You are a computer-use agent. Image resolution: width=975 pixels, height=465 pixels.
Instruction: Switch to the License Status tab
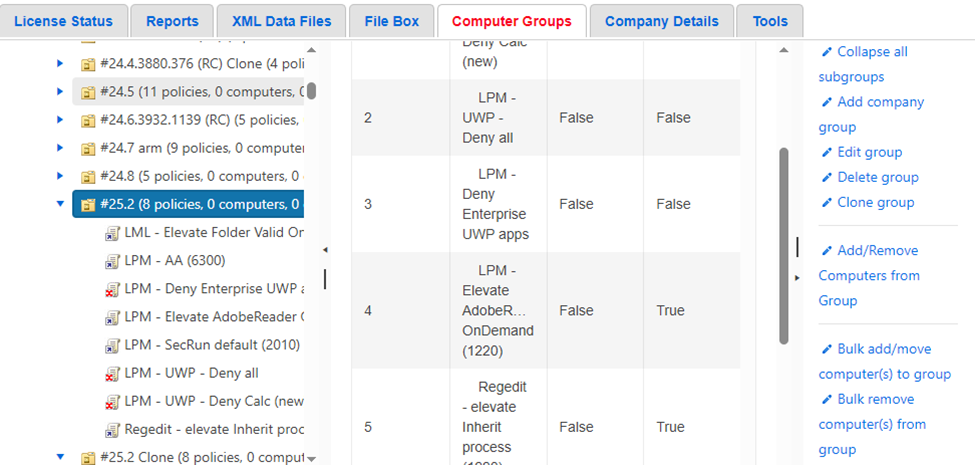[x=64, y=21]
